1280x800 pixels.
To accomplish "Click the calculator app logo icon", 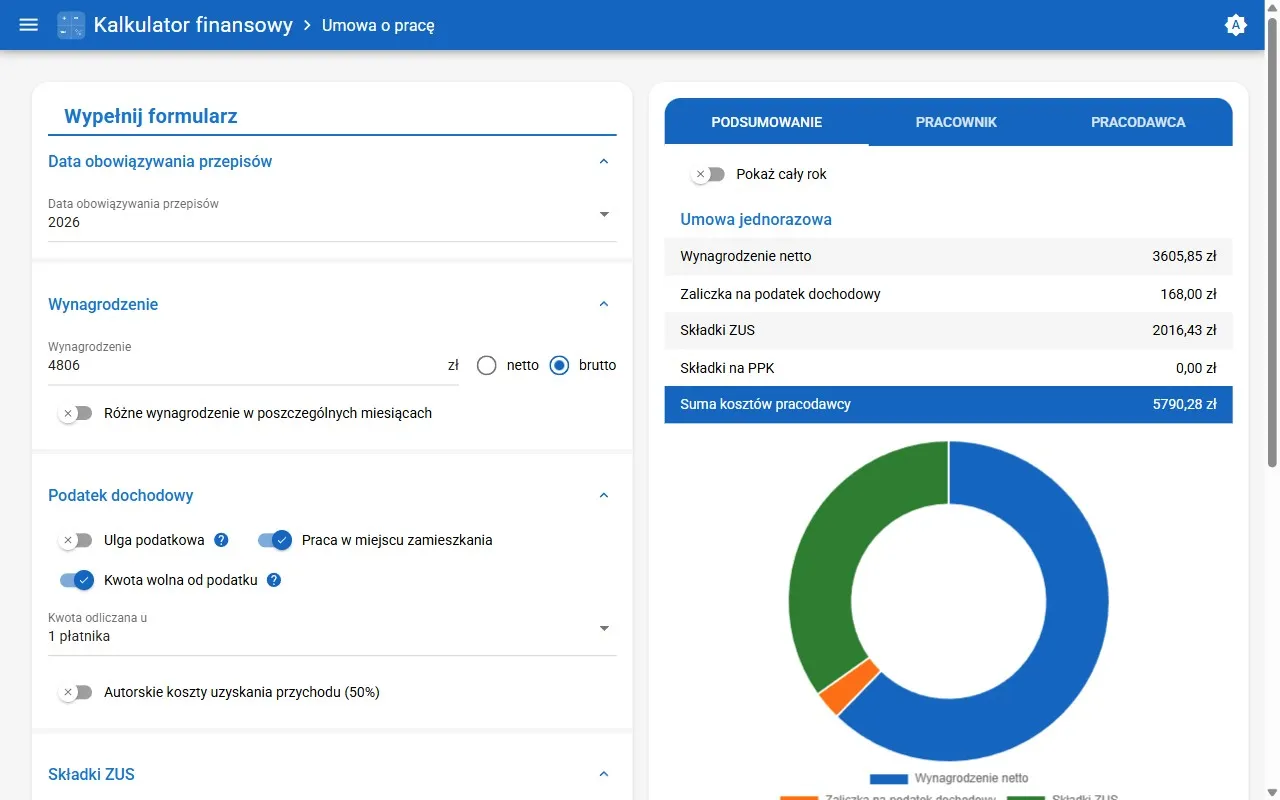I will pos(71,25).
